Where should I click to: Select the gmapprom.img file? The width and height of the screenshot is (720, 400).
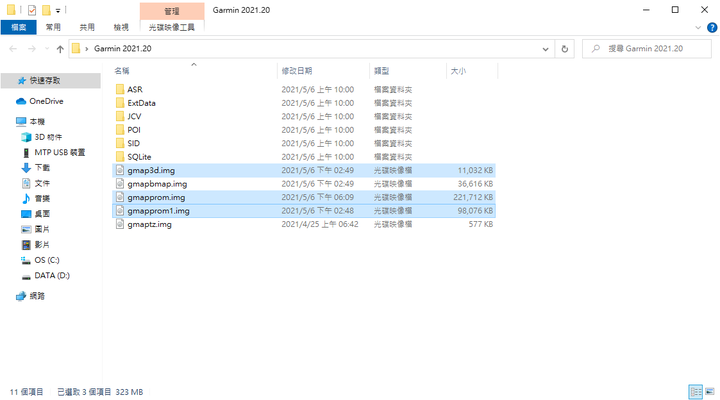pyautogui.click(x=304, y=197)
